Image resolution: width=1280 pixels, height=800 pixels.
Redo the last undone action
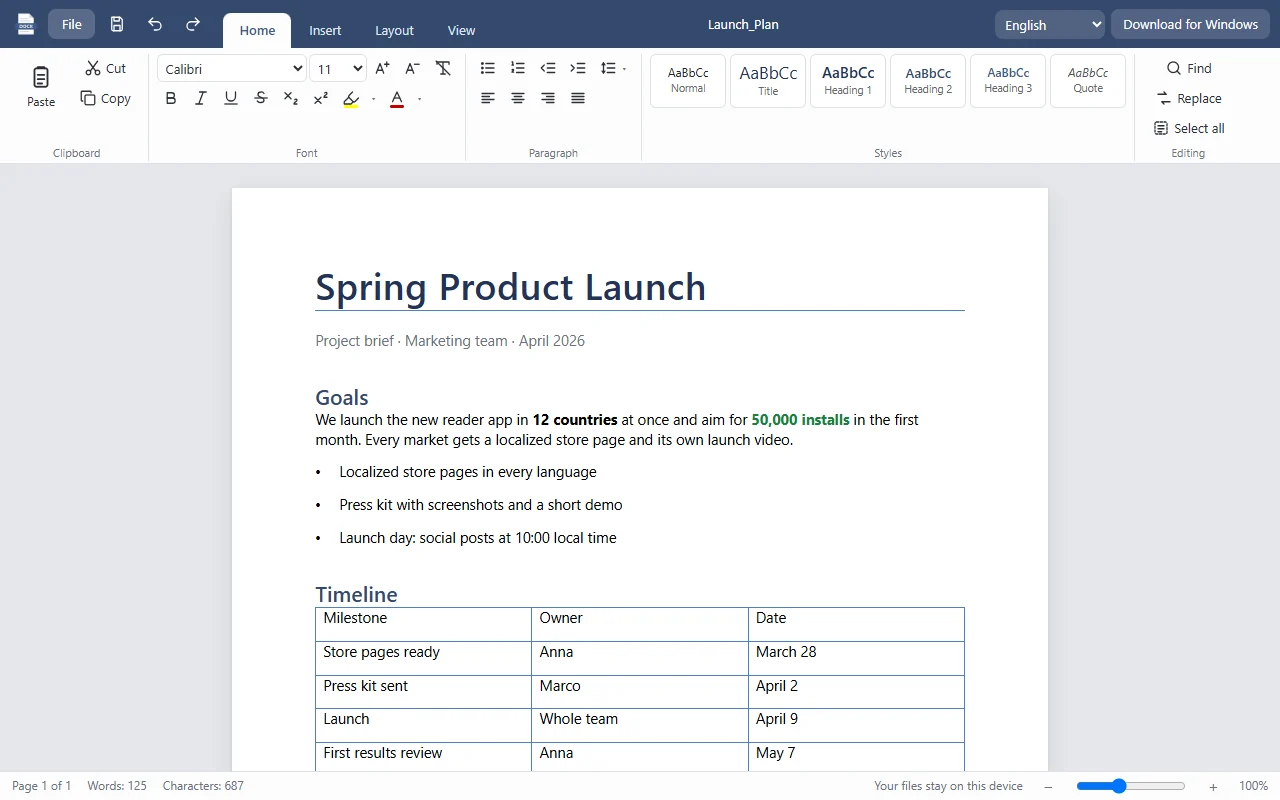(193, 24)
